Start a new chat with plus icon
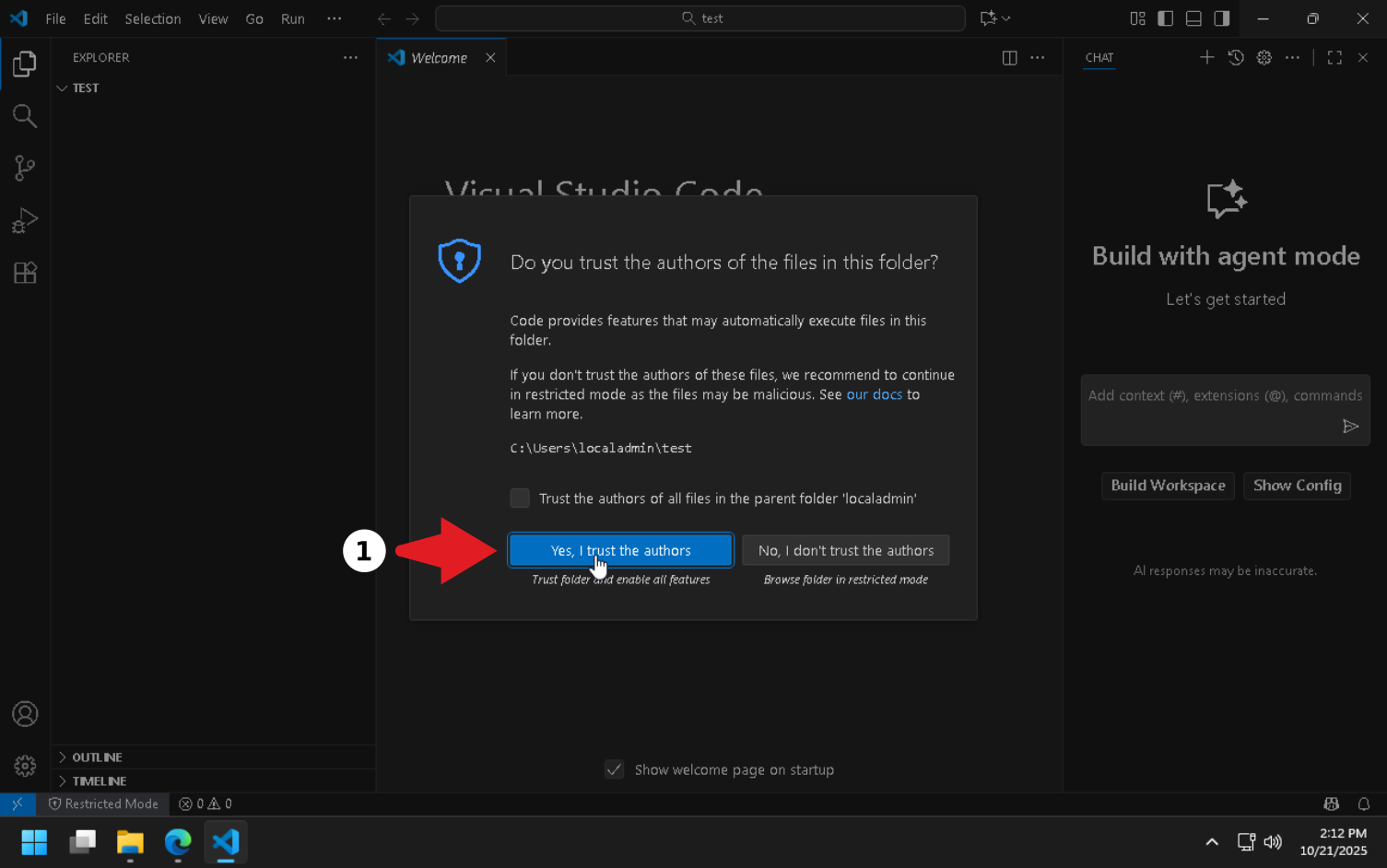Viewport: 1387px width, 868px height. (1206, 57)
